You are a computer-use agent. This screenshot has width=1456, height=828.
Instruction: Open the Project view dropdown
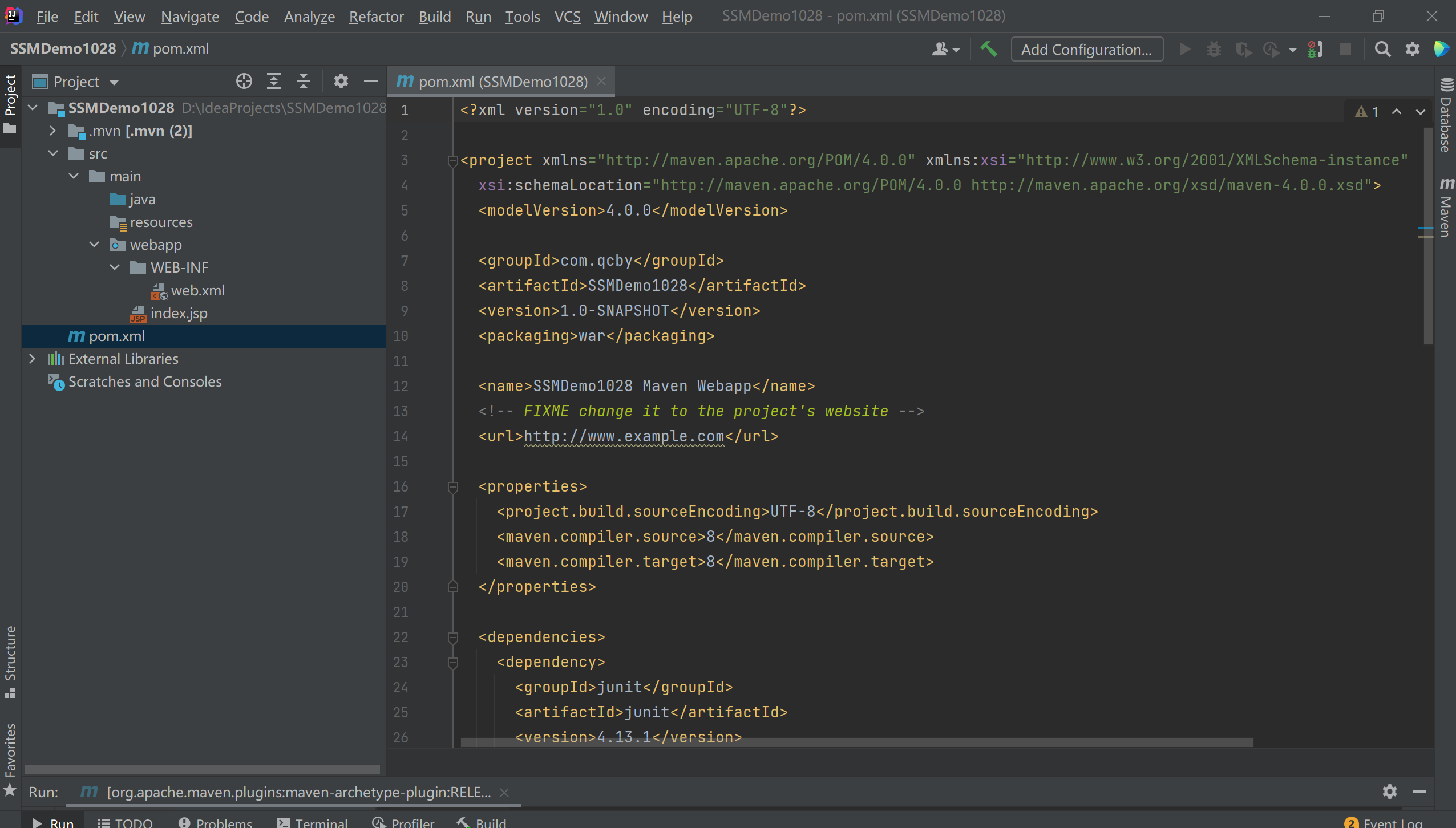(x=114, y=82)
